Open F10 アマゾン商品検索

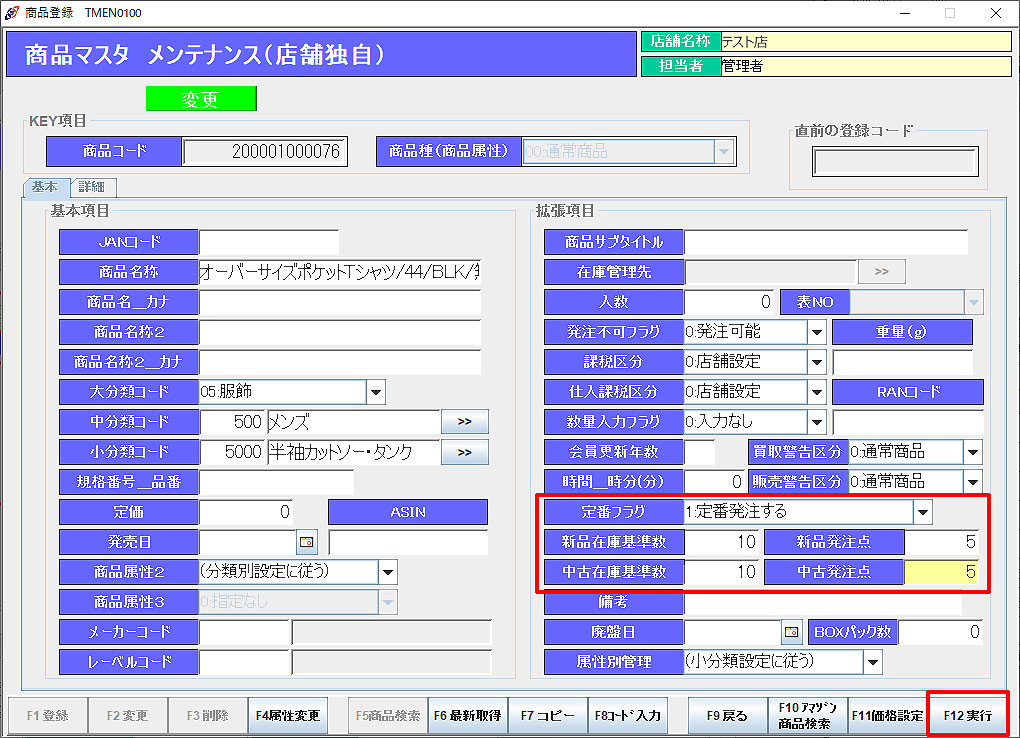(807, 715)
